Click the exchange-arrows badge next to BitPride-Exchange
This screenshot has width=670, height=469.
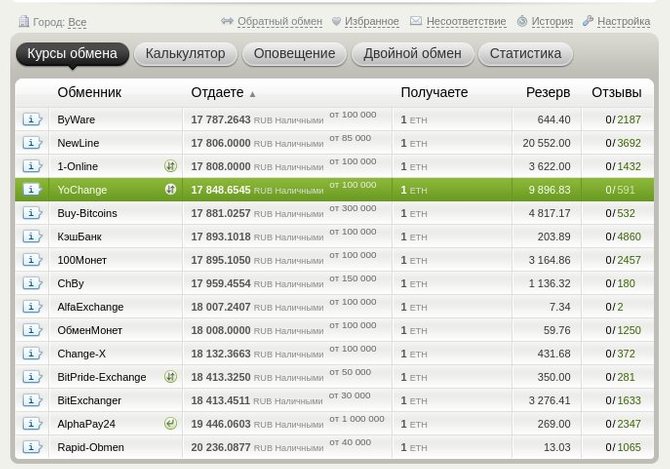tap(170, 376)
